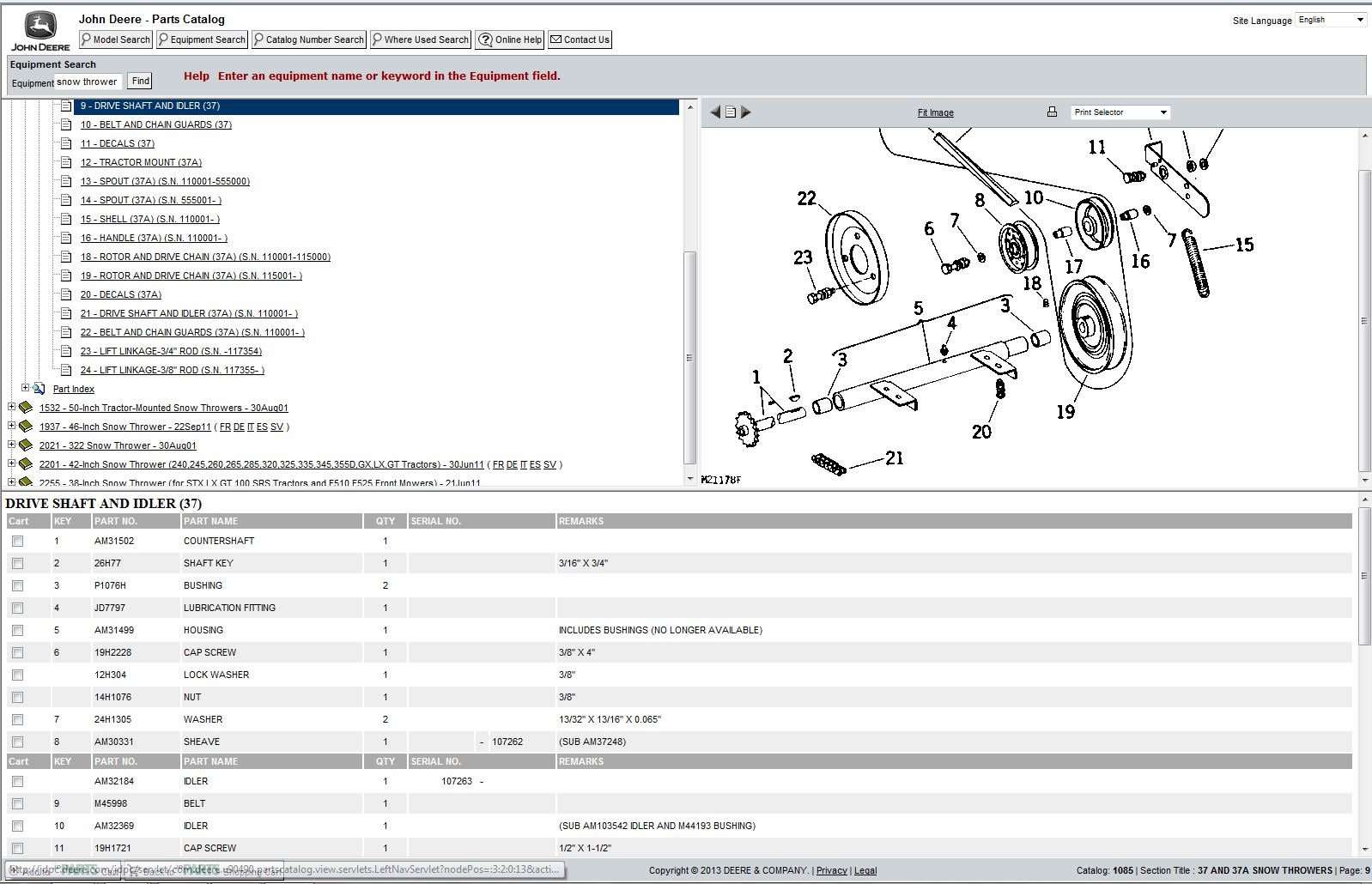Image resolution: width=1372 pixels, height=884 pixels.
Task: Check cart box for AM31502 Countershaft
Action: (17, 542)
